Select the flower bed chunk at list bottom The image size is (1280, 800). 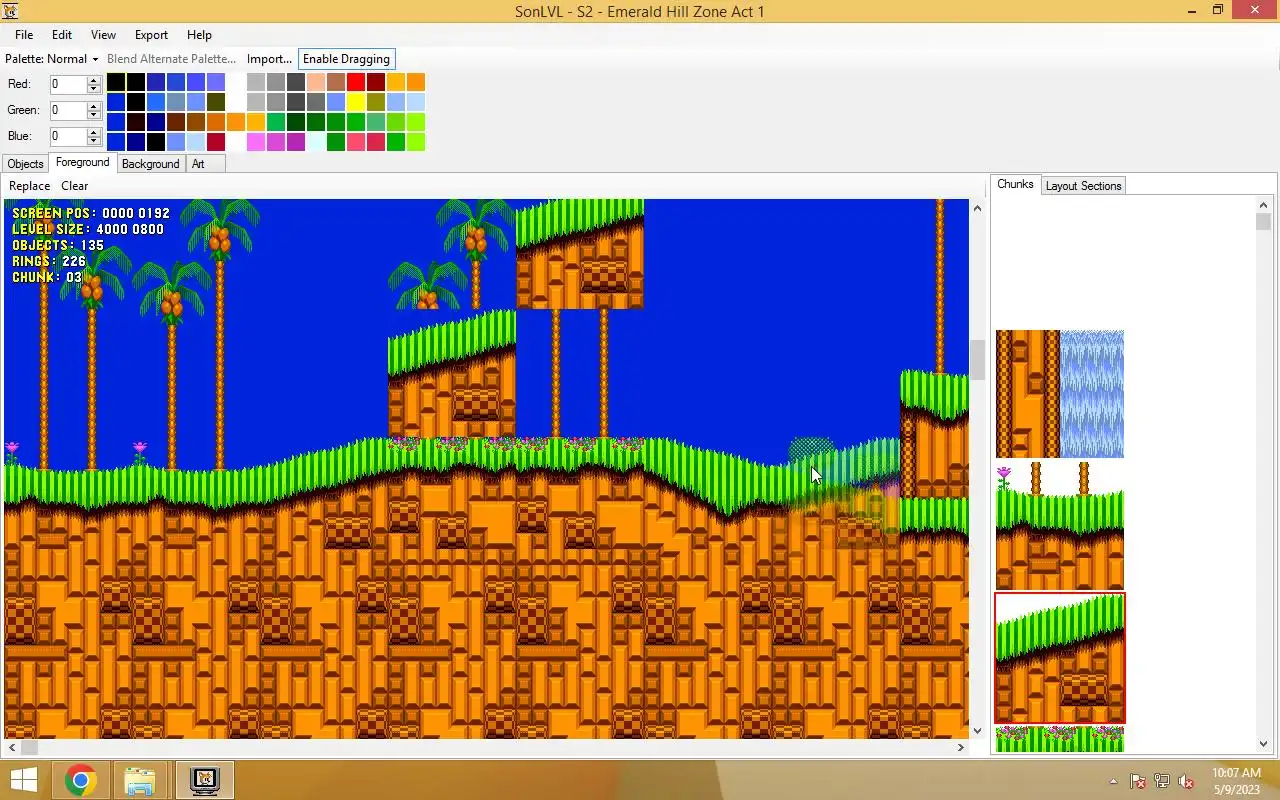pos(1060,739)
